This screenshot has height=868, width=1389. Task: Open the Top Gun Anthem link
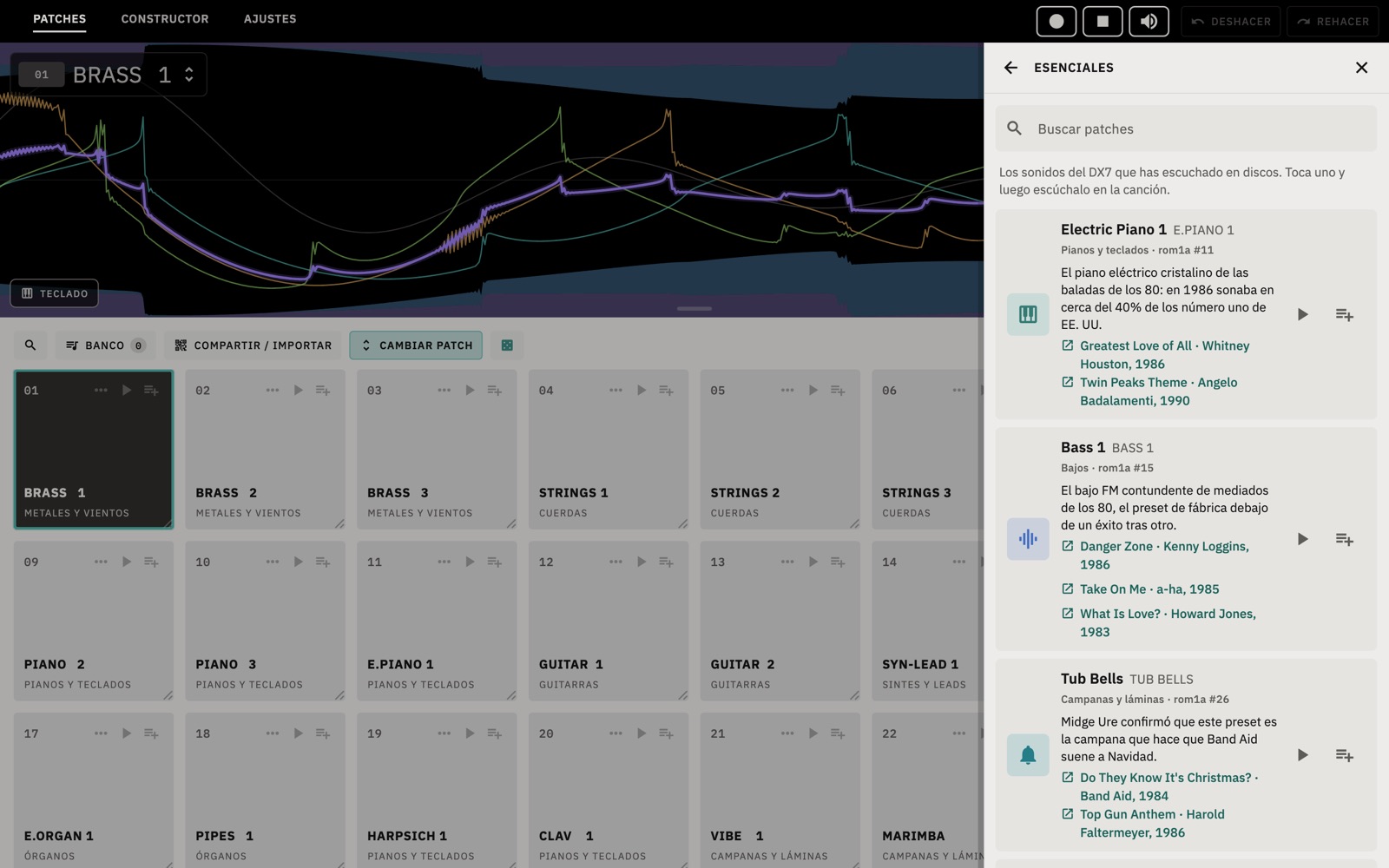tap(1143, 824)
